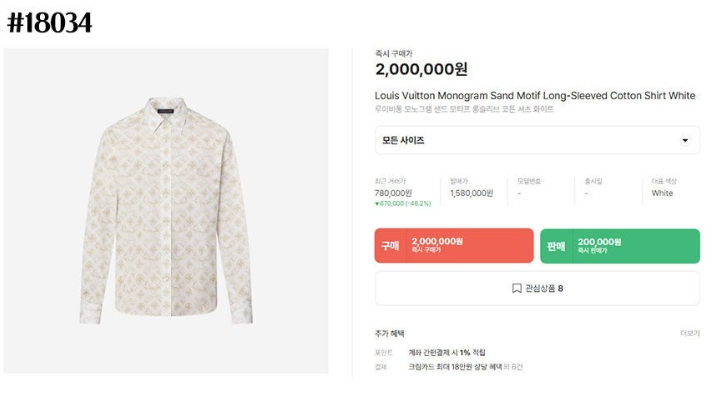The width and height of the screenshot is (716, 420).
Task: Click the 780,000원 recent trade price
Action: tap(393, 193)
